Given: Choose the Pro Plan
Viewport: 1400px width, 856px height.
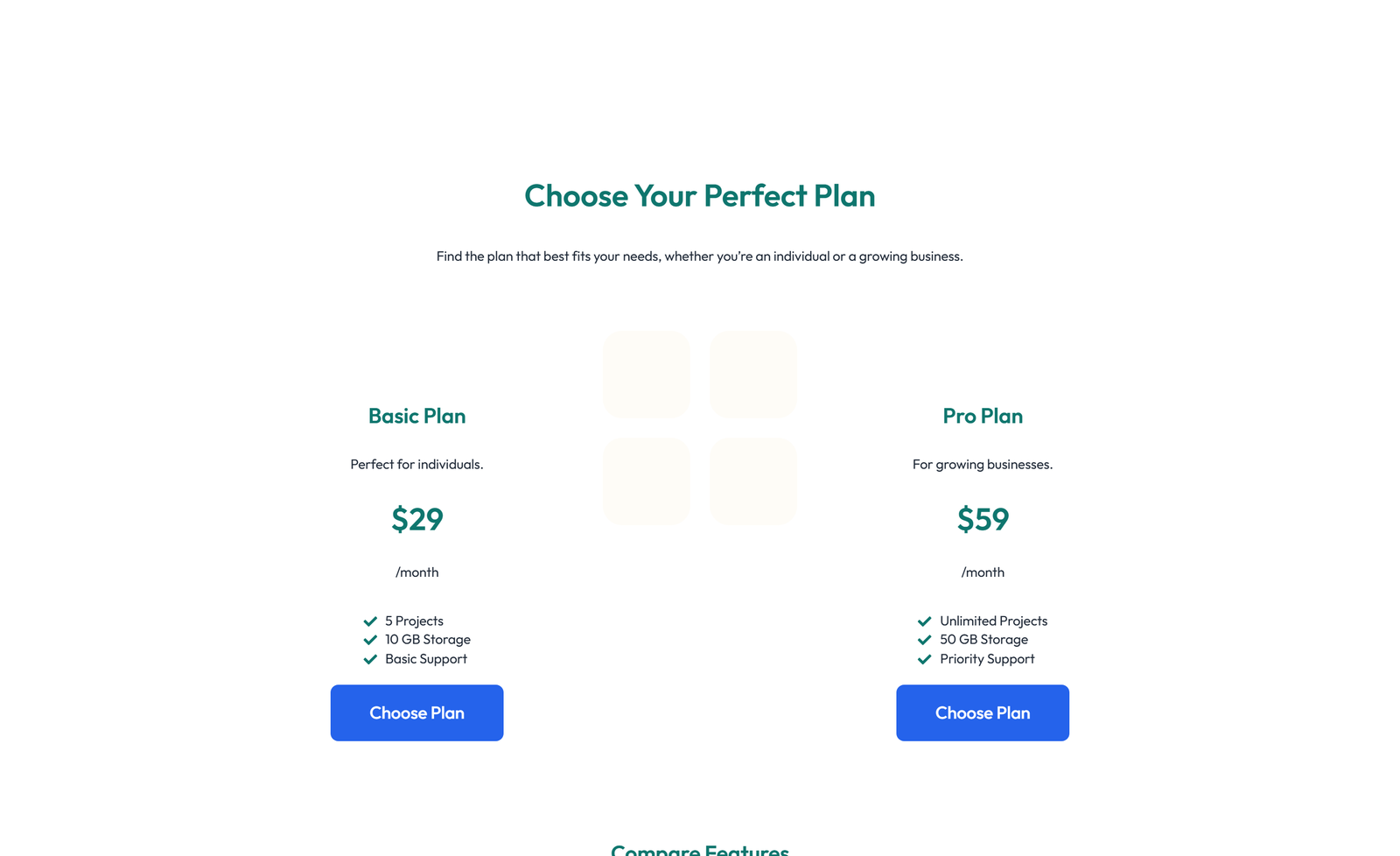Looking at the screenshot, I should click(983, 712).
